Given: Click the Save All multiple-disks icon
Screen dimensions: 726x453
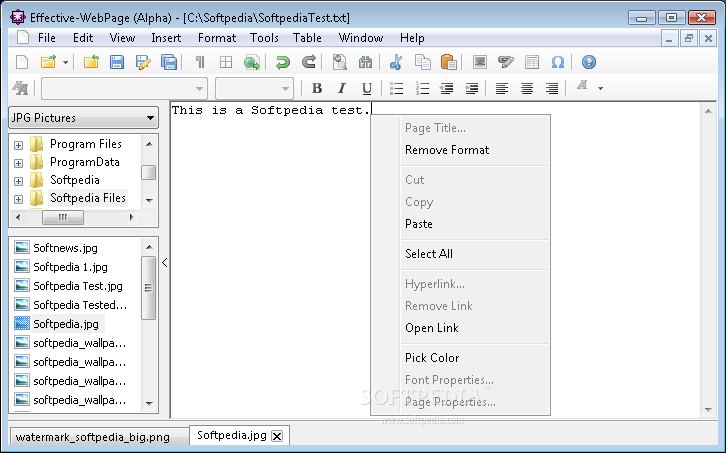Looking at the screenshot, I should [x=169, y=62].
